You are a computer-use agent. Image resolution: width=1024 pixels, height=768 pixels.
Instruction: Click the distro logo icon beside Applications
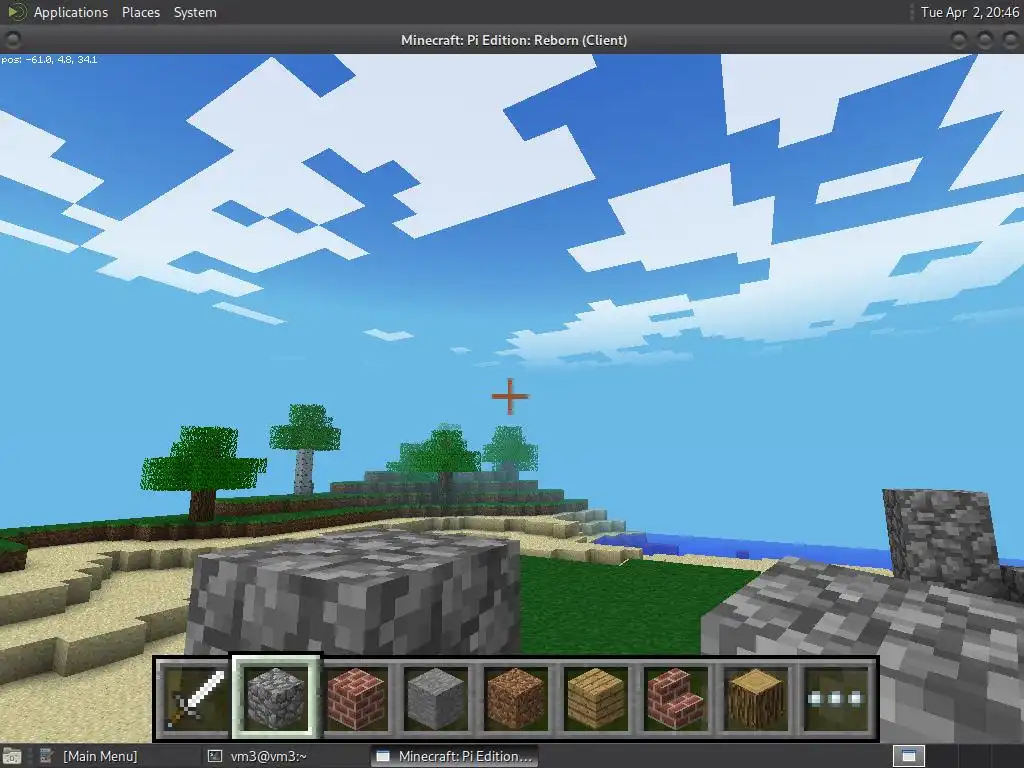tap(16, 12)
